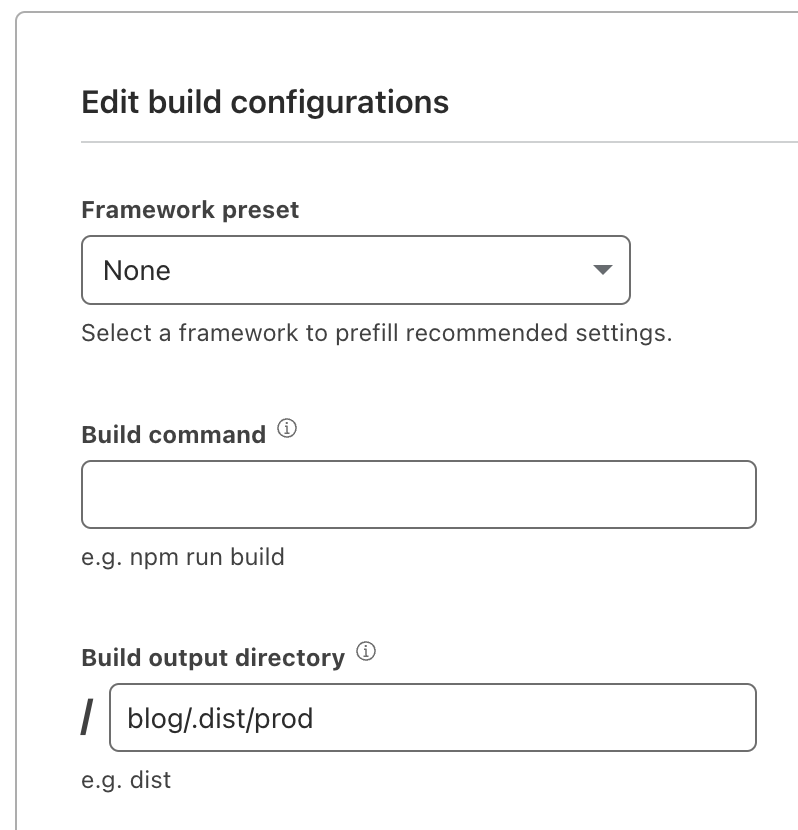Click the leading slash prefix before directory field
Screen dimensions: 798x830
point(89,717)
